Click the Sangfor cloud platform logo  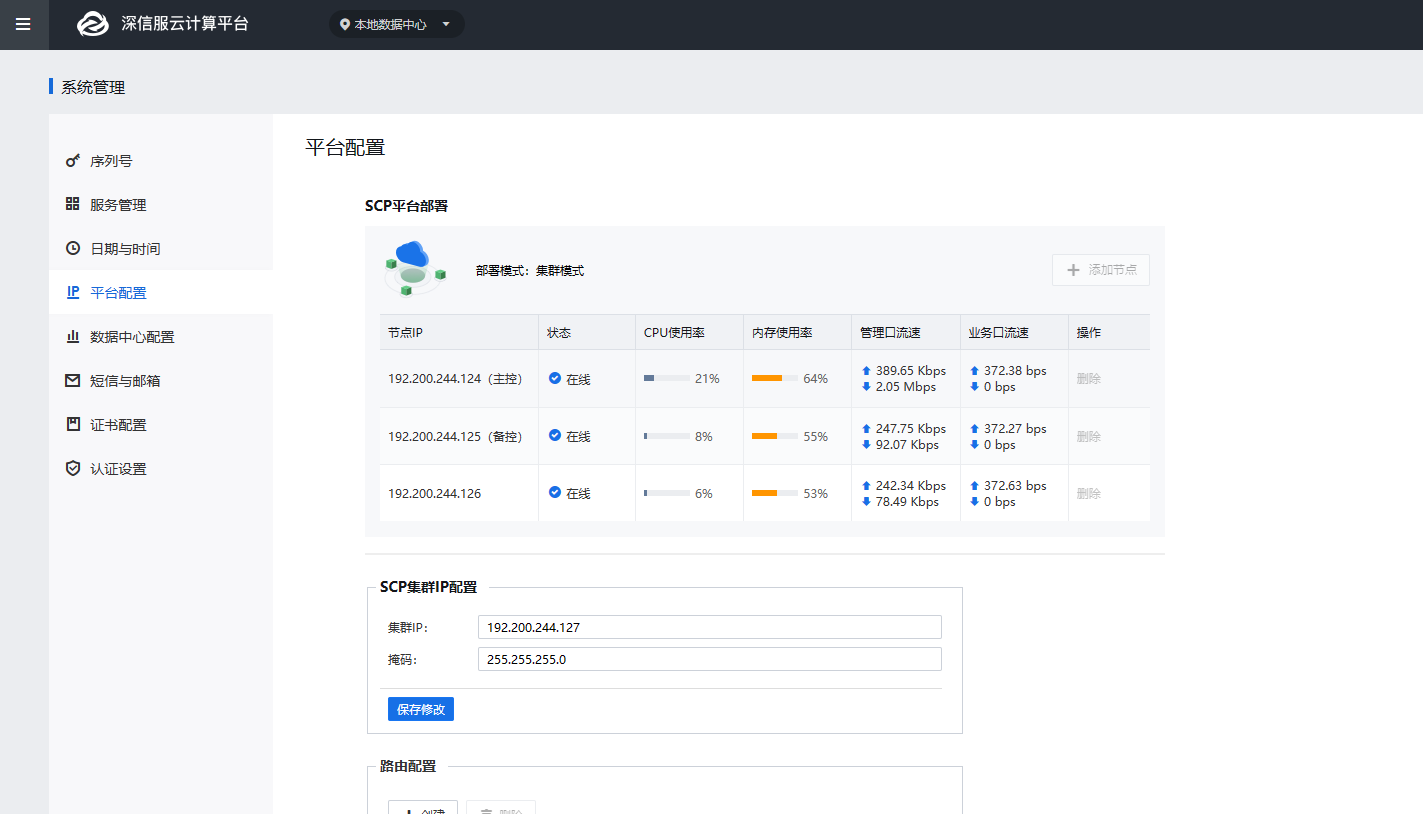pyautogui.click(x=92, y=24)
